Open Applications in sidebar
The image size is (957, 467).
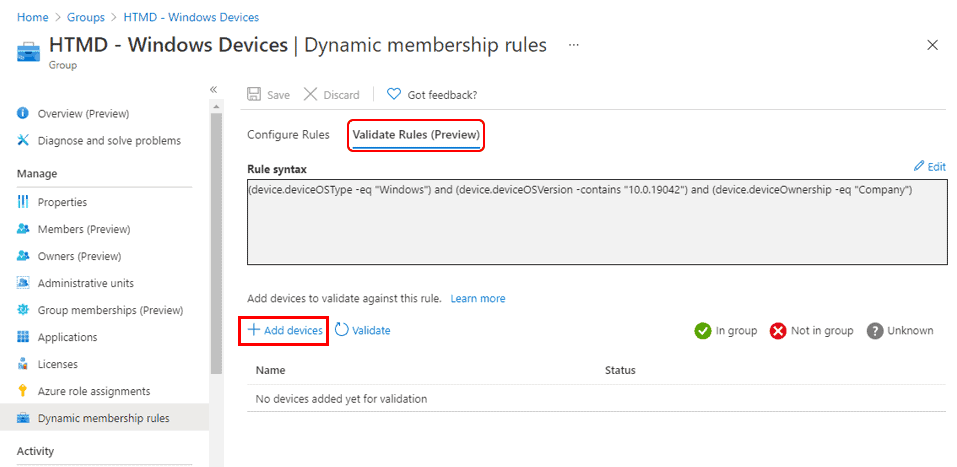tap(67, 337)
